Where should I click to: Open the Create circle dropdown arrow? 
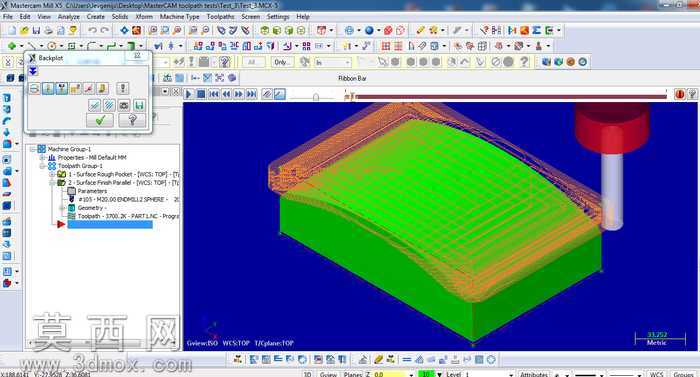[61, 46]
